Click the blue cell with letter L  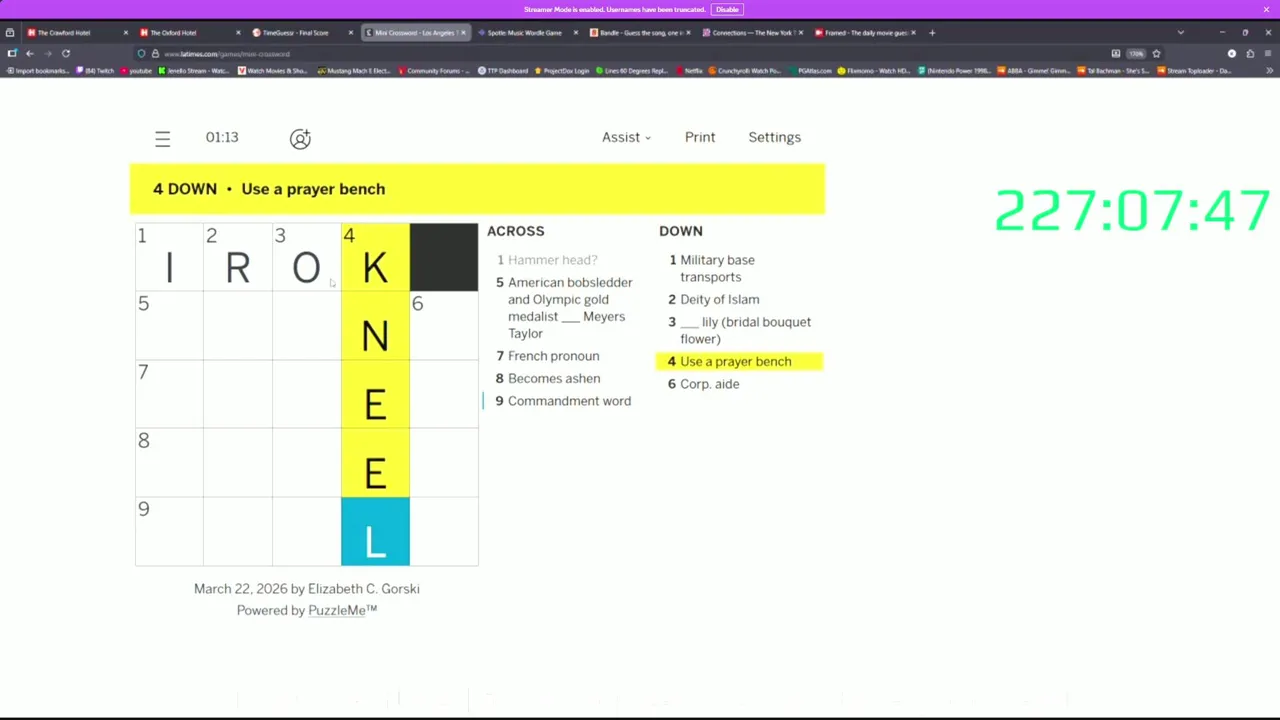point(375,532)
